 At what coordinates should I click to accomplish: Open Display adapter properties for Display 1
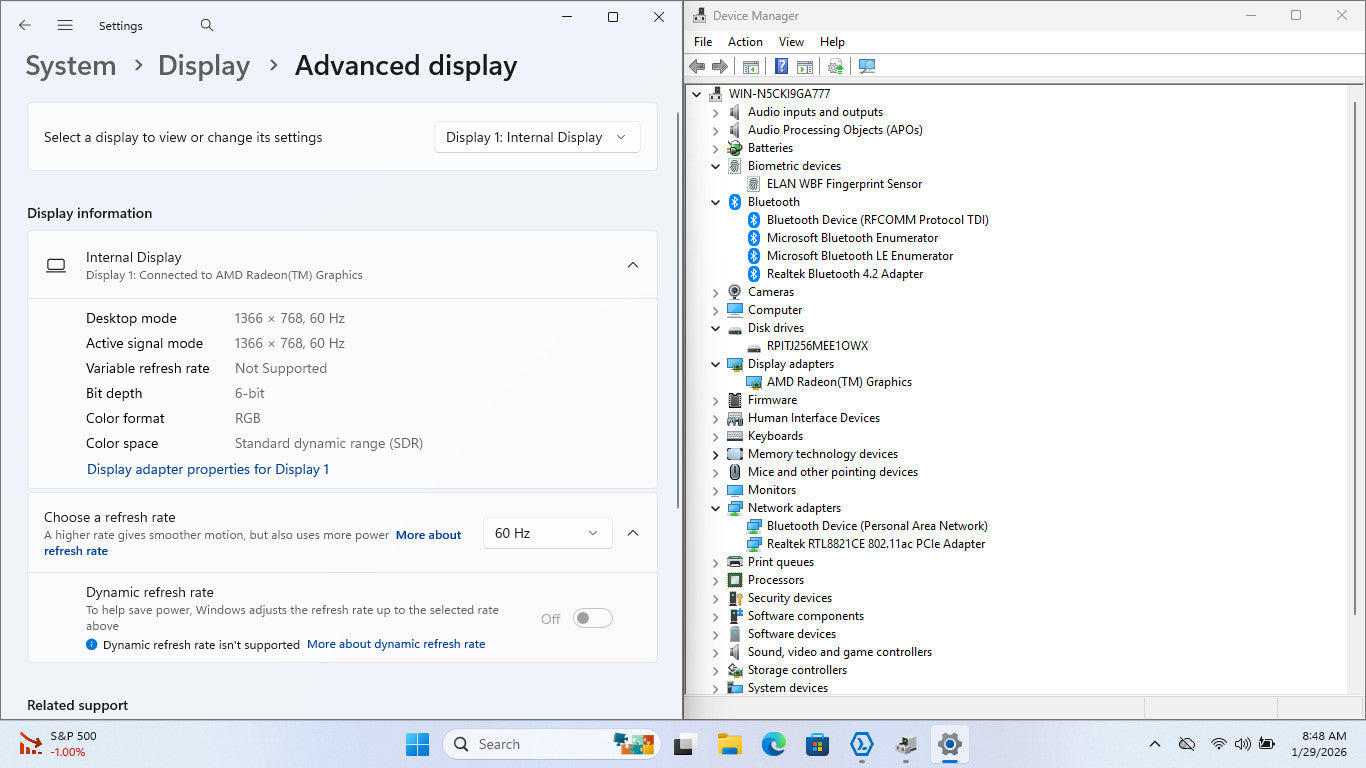pyautogui.click(x=208, y=469)
